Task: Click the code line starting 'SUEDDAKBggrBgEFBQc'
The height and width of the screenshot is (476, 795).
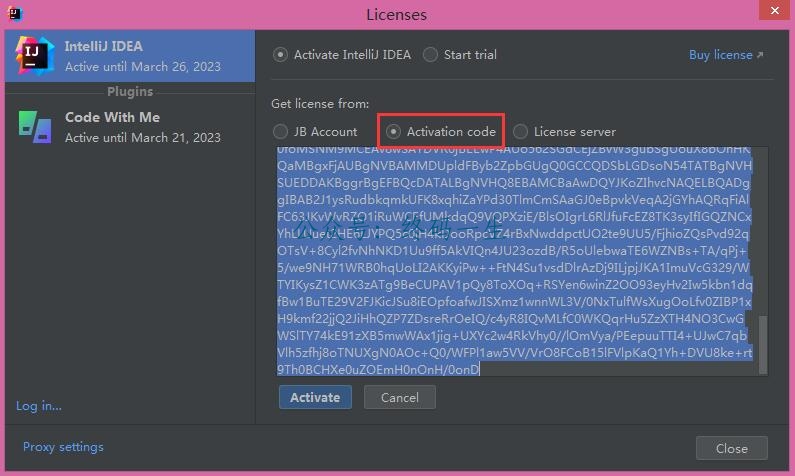Action: pos(514,182)
